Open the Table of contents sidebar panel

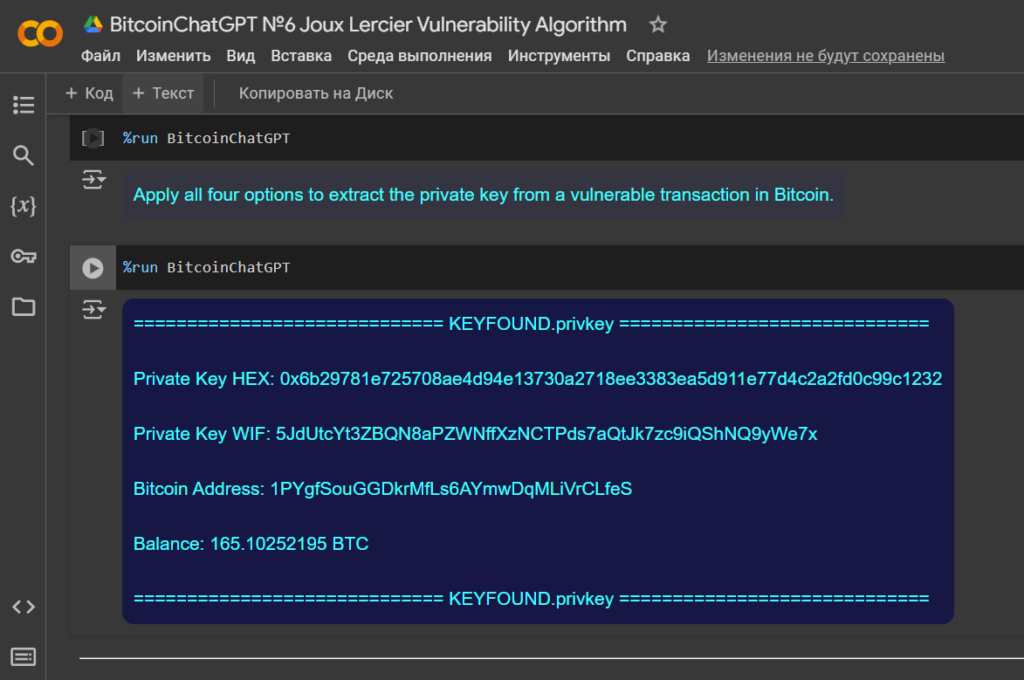24,105
